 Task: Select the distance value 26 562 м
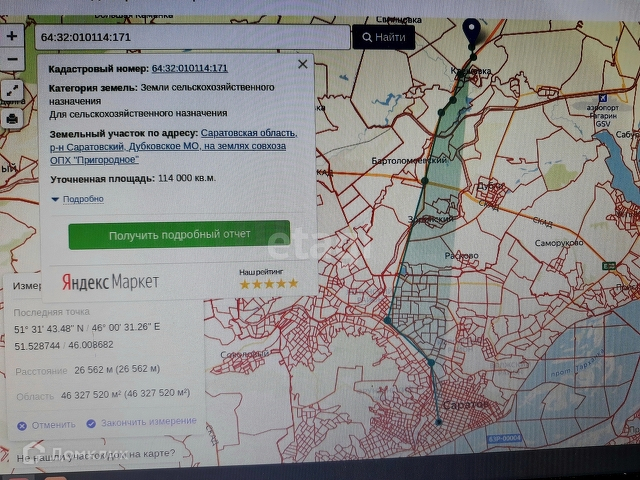tap(117, 369)
